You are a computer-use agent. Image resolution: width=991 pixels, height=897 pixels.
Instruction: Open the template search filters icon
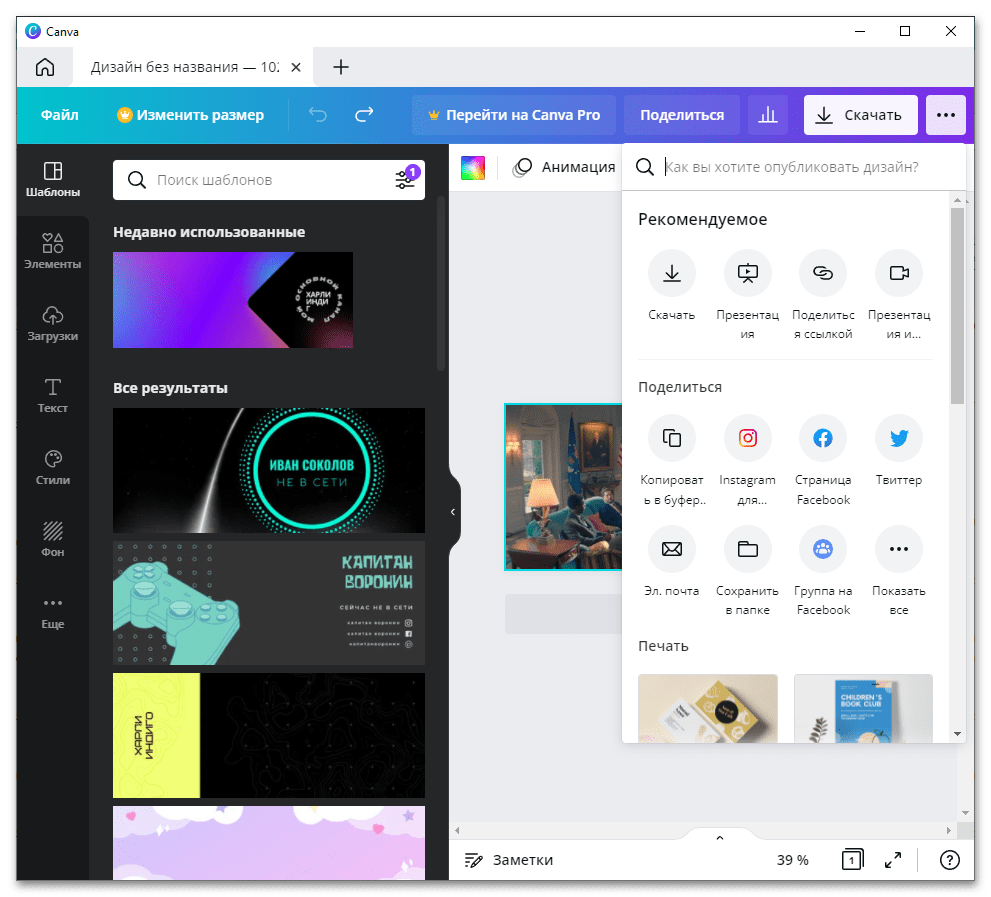(x=406, y=180)
